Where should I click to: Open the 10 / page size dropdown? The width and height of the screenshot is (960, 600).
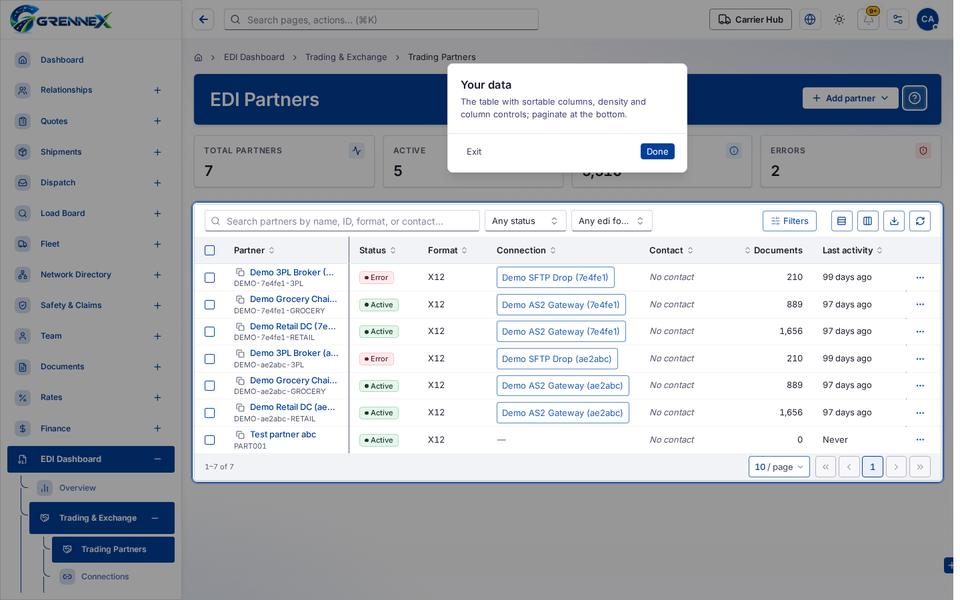coord(779,467)
